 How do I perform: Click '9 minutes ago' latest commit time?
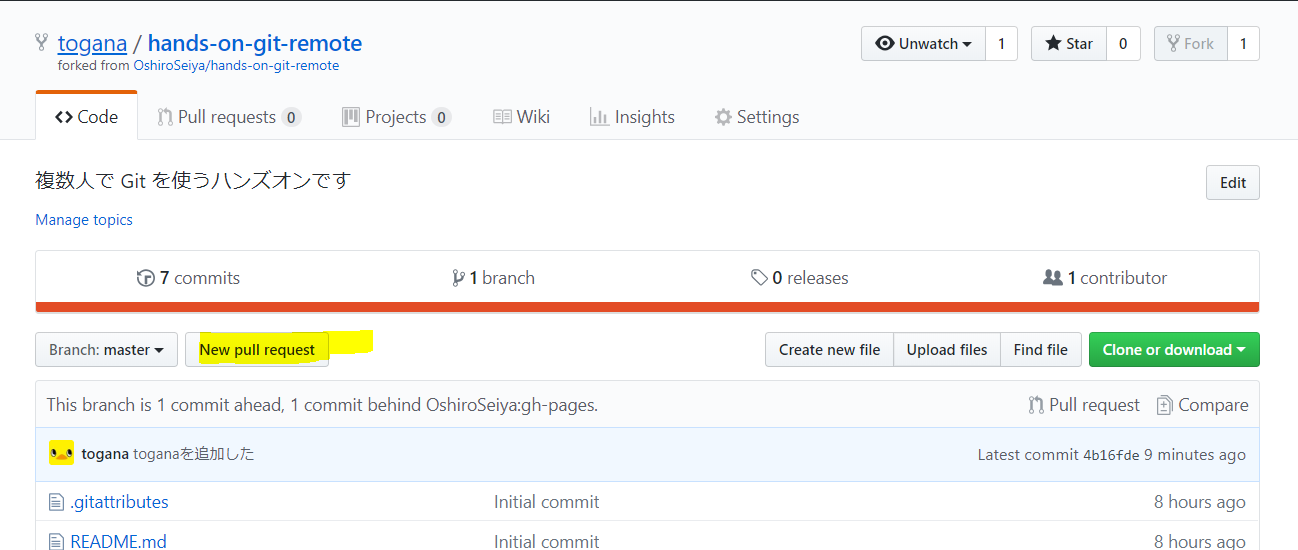[x=1195, y=455]
